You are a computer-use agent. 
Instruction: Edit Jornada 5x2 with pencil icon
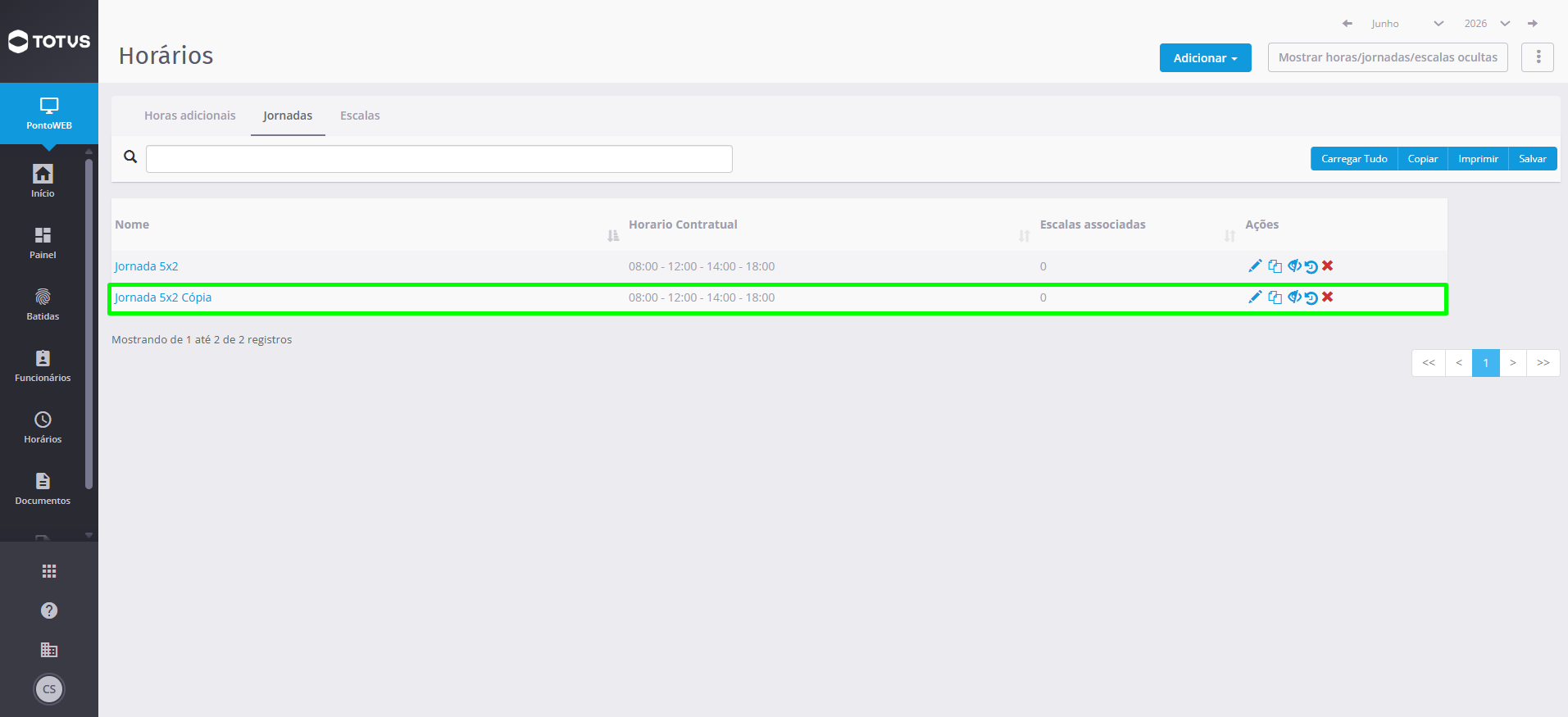[x=1255, y=265]
